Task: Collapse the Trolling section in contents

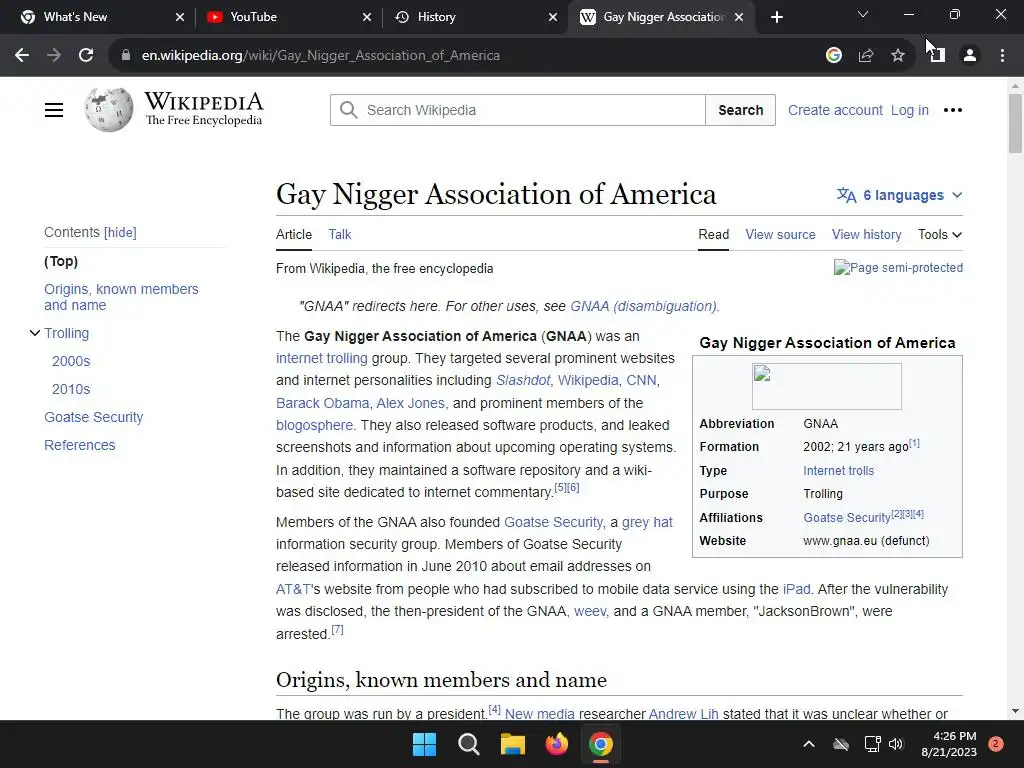Action: coord(35,333)
